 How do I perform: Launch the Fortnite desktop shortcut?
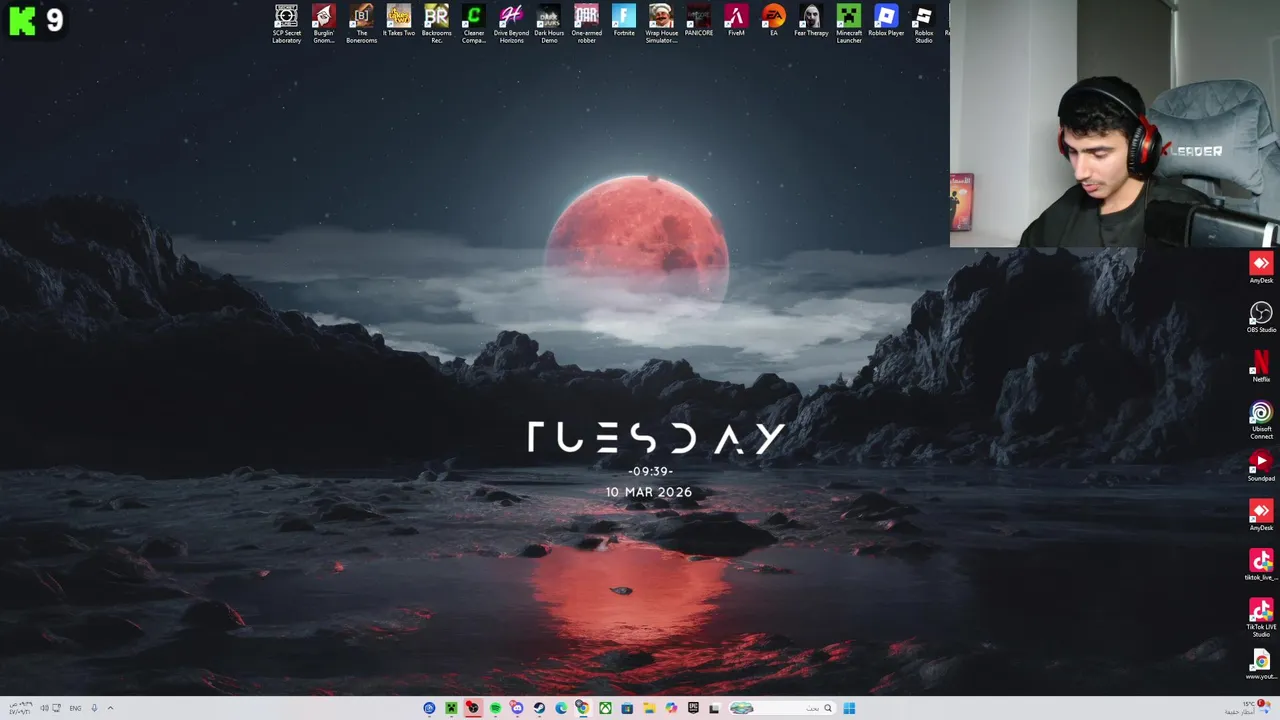tap(624, 21)
